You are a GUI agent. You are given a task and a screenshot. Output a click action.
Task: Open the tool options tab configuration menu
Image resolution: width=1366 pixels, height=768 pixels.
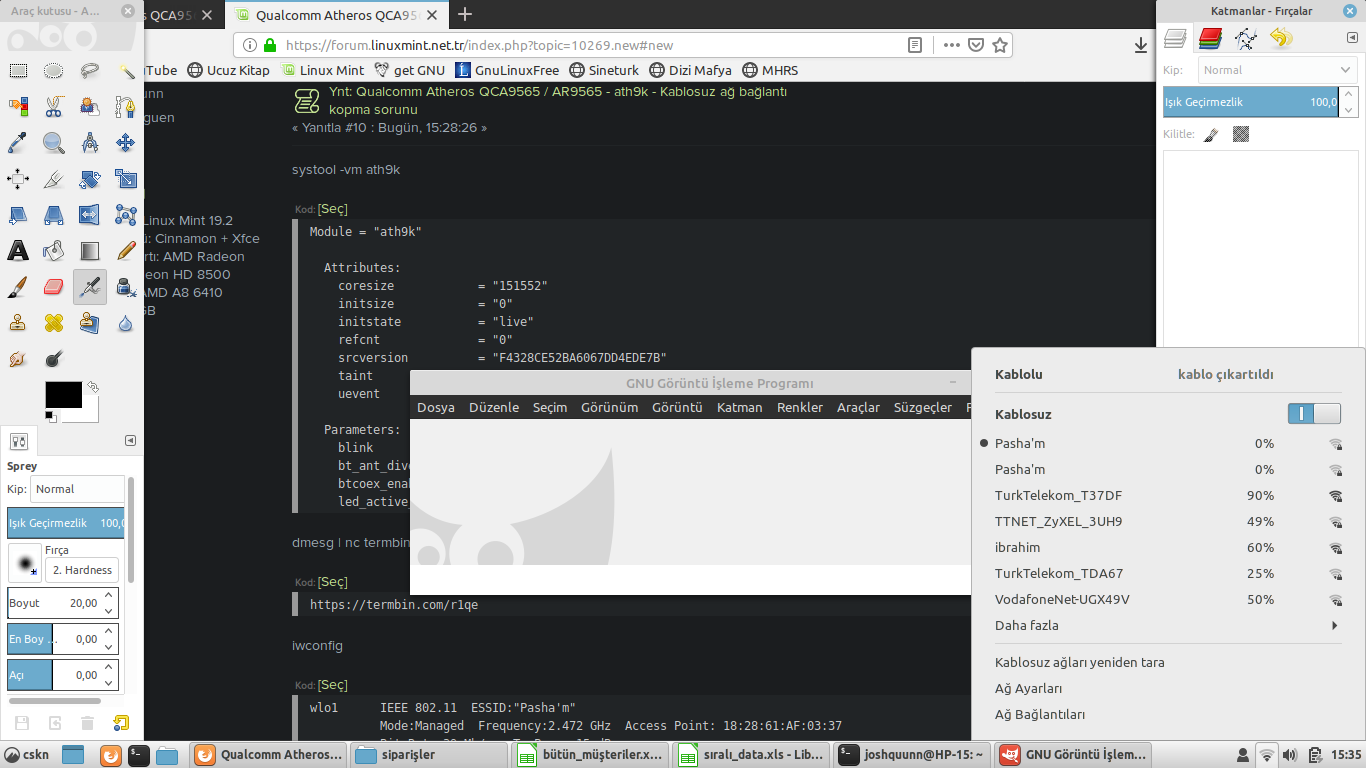click(x=130, y=441)
